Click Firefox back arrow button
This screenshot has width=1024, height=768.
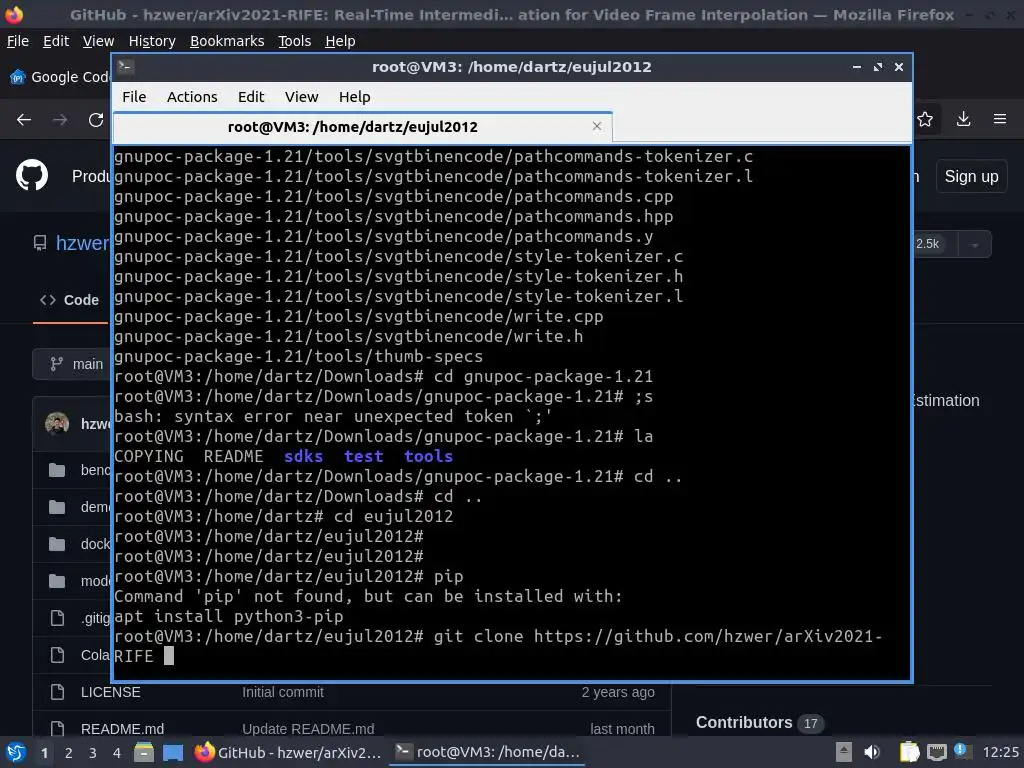click(24, 120)
